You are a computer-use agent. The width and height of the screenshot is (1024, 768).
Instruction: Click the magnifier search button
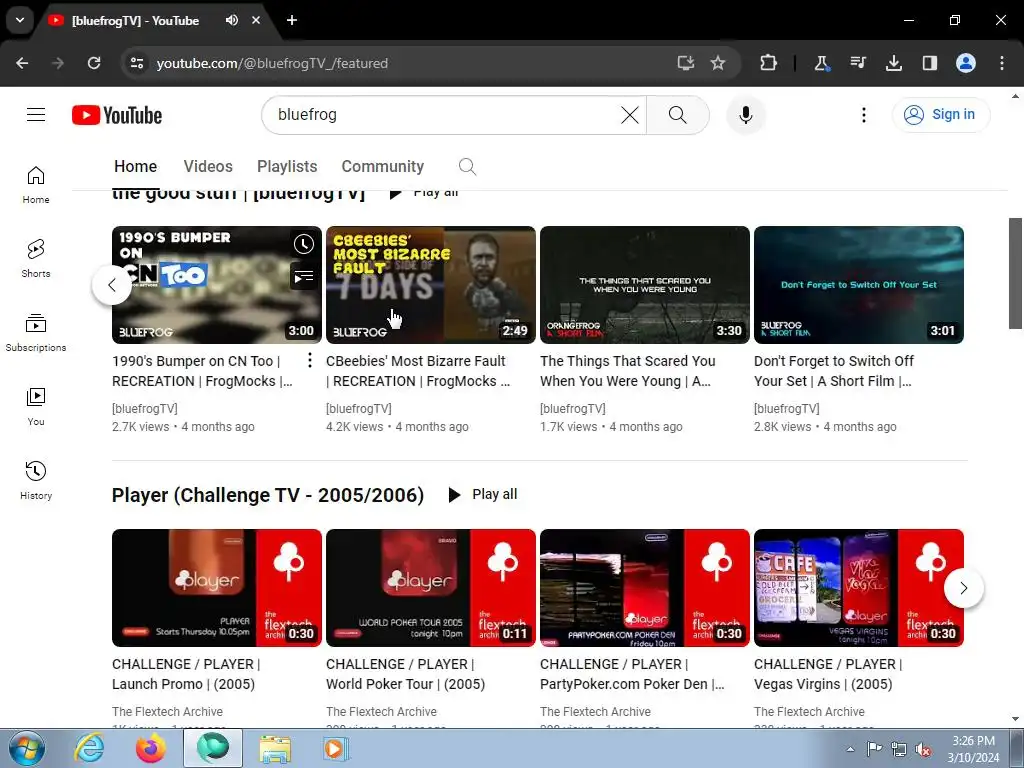(678, 115)
